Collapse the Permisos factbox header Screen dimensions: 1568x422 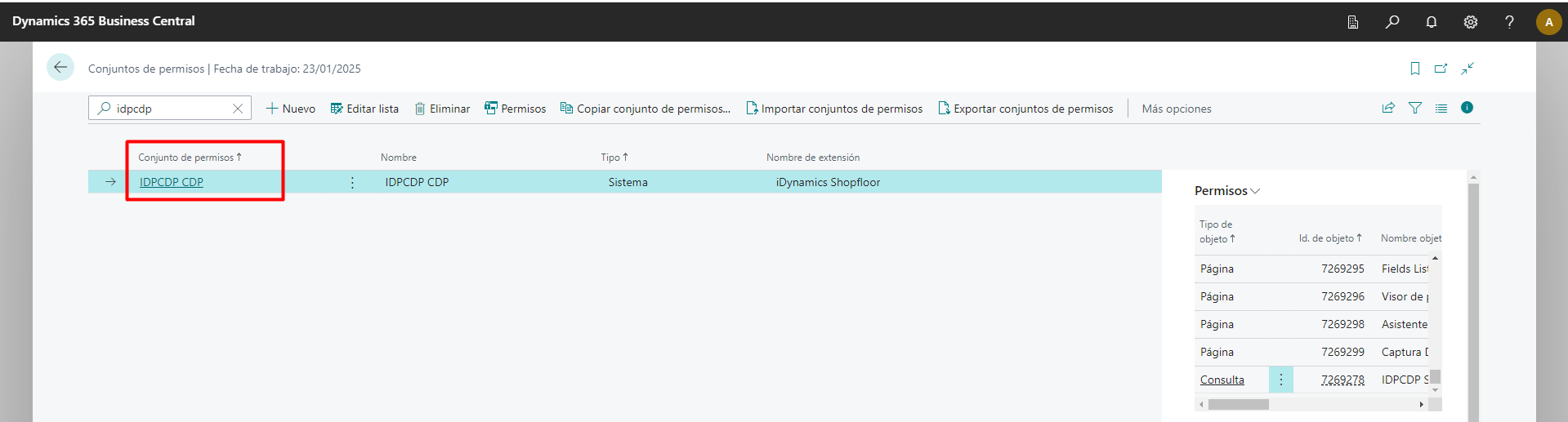click(1227, 191)
